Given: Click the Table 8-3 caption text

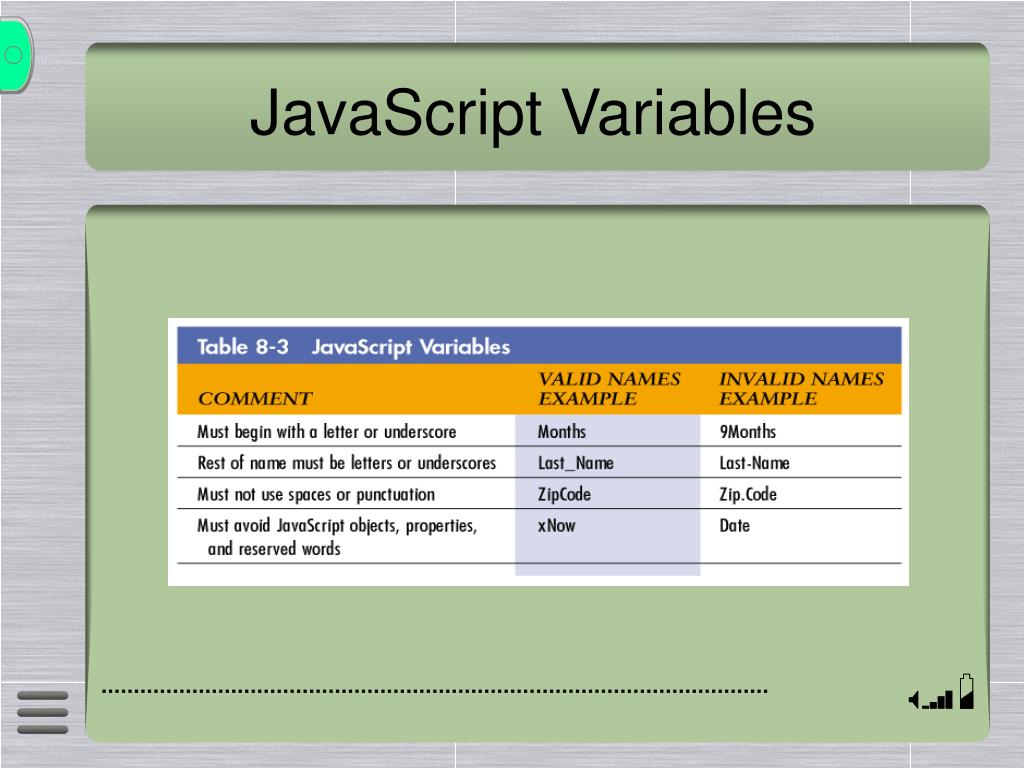Looking at the screenshot, I should coord(353,347).
